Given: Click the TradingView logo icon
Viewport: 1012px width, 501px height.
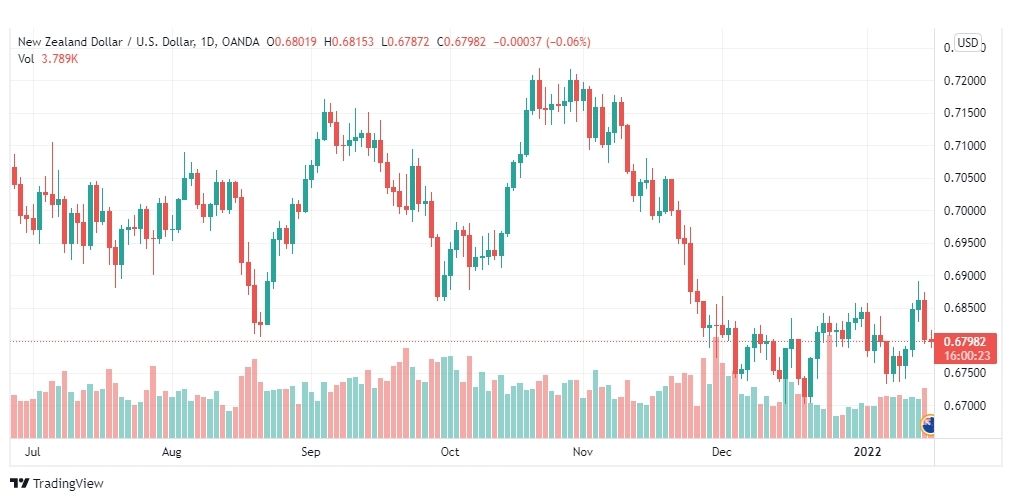Looking at the screenshot, I should point(20,483).
